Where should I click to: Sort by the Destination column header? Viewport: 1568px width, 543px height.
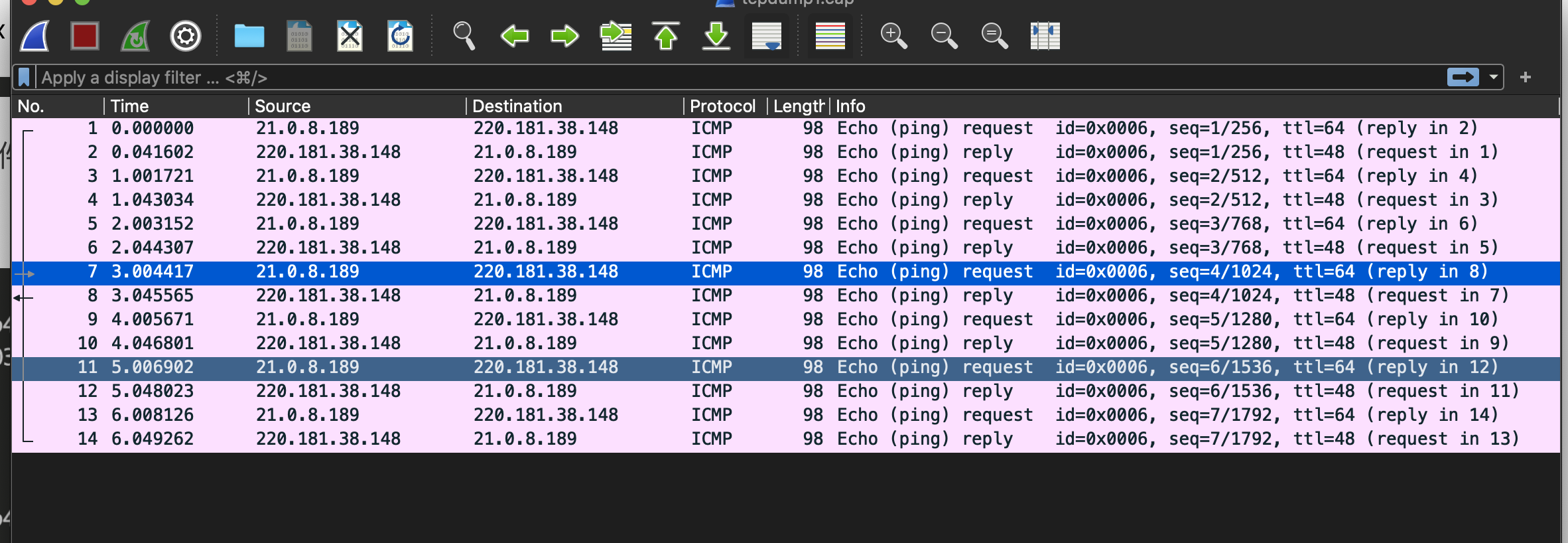575,106
